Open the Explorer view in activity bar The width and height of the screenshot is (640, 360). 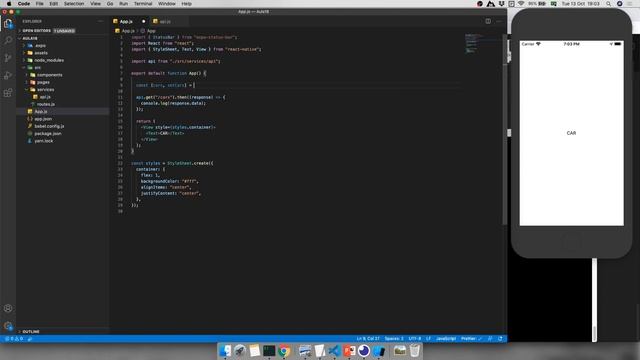[8, 24]
